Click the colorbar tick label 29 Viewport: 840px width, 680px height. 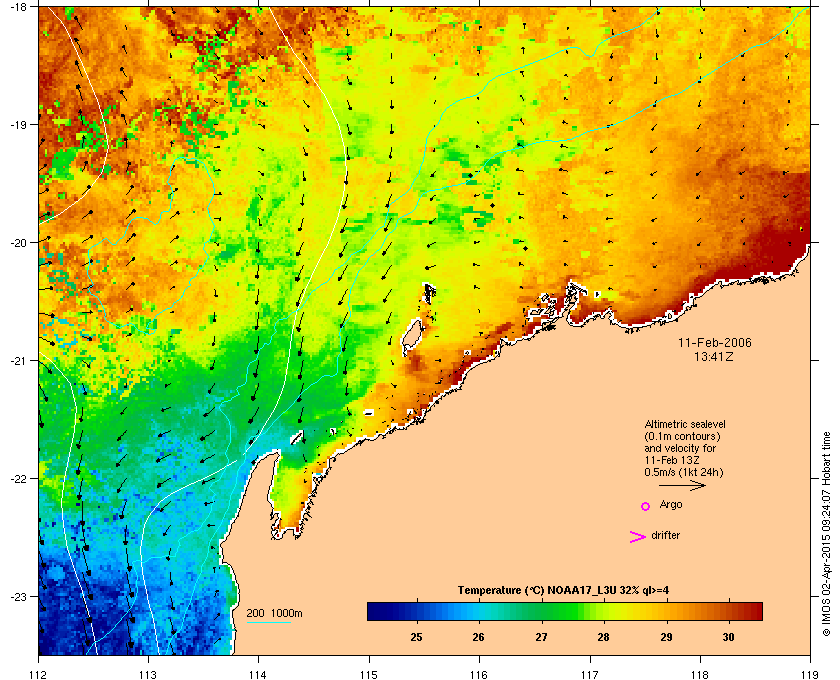point(666,637)
